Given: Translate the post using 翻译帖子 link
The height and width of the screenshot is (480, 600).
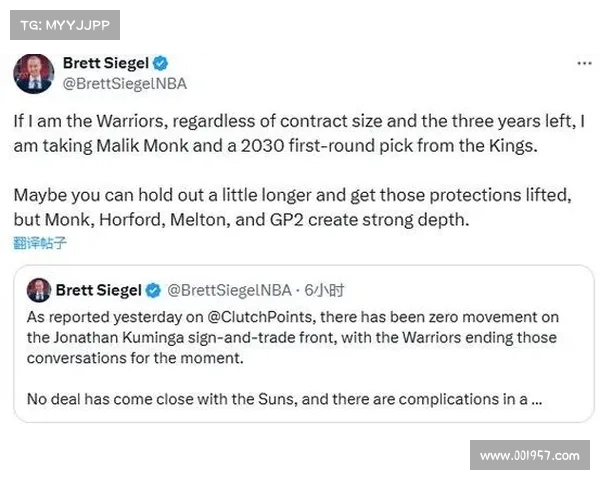Looking at the screenshot, I should [x=40, y=242].
